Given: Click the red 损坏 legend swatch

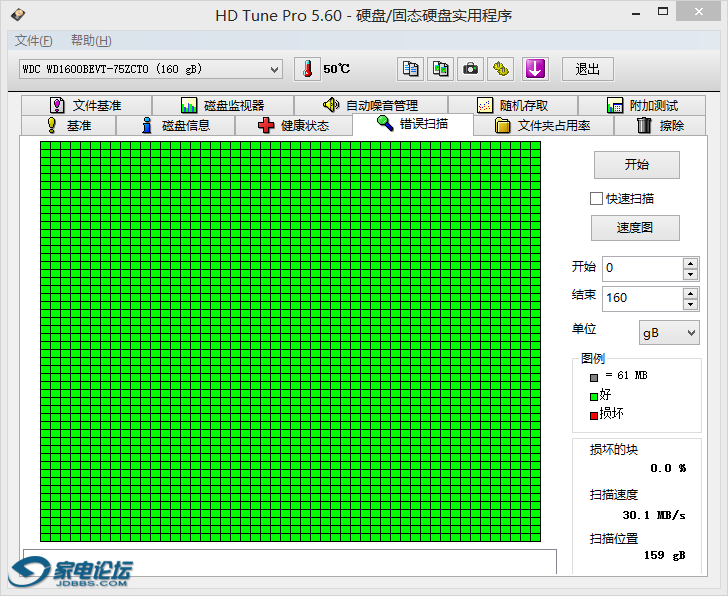Looking at the screenshot, I should click(x=594, y=415).
